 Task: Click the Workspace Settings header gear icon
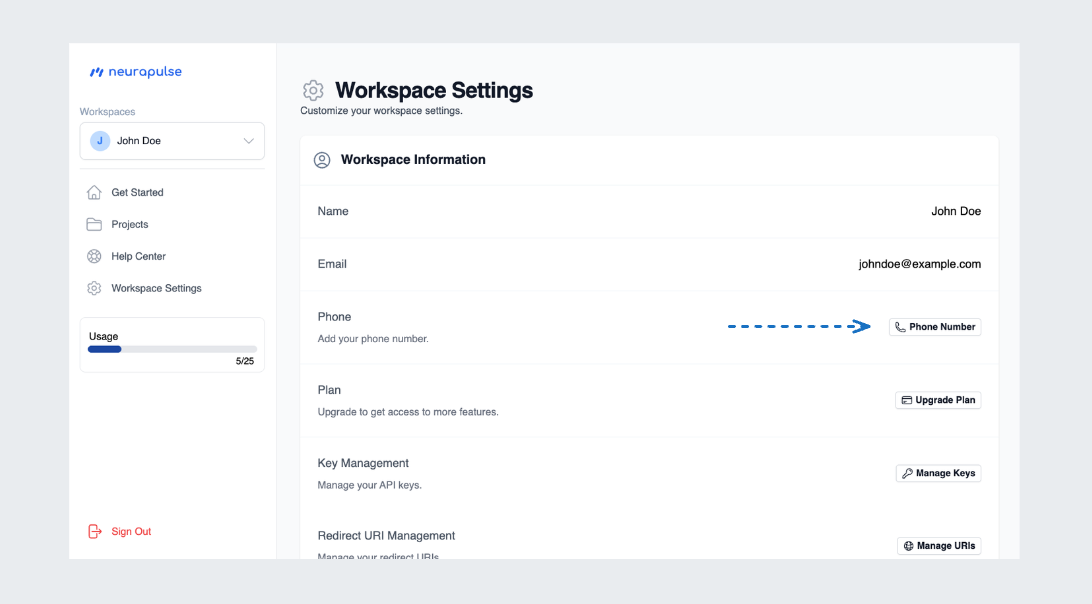(x=313, y=91)
